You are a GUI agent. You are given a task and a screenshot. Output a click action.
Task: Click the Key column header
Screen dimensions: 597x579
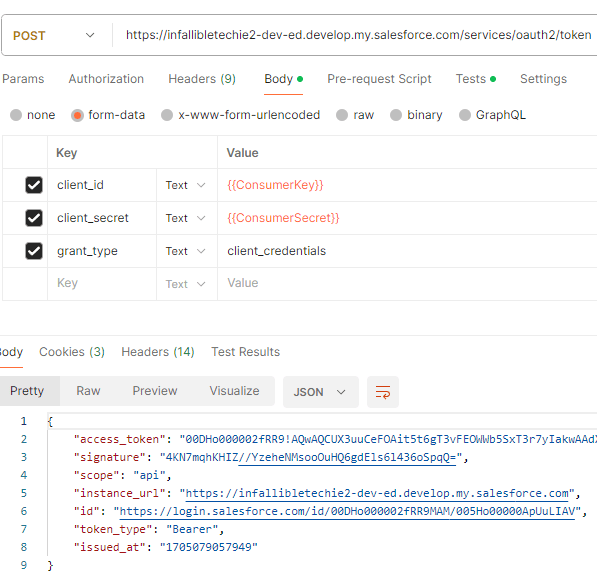click(x=67, y=153)
